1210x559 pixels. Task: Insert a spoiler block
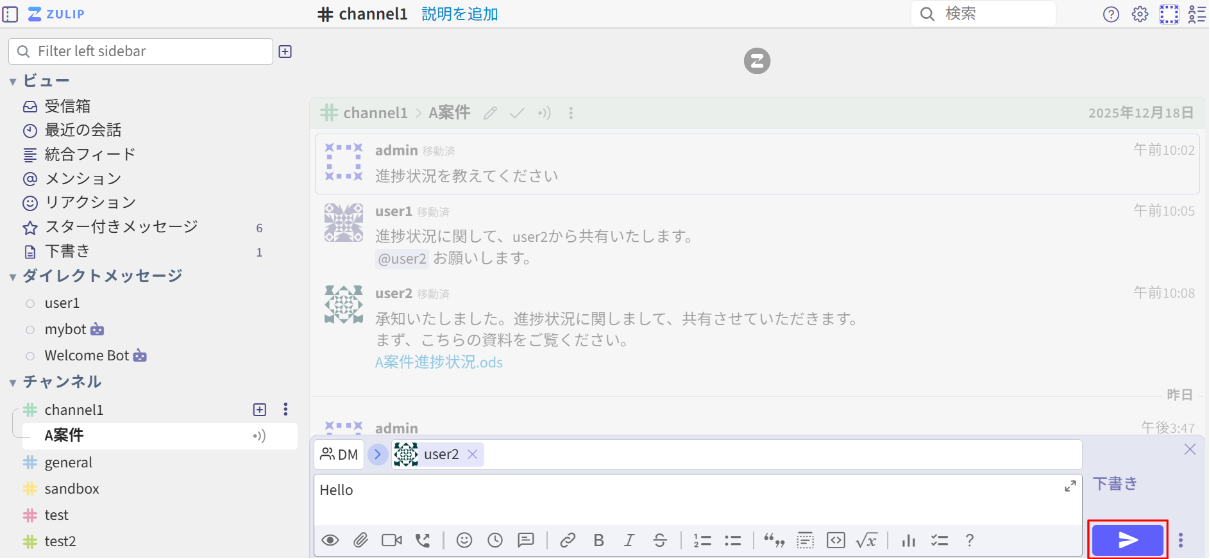tap(805, 540)
